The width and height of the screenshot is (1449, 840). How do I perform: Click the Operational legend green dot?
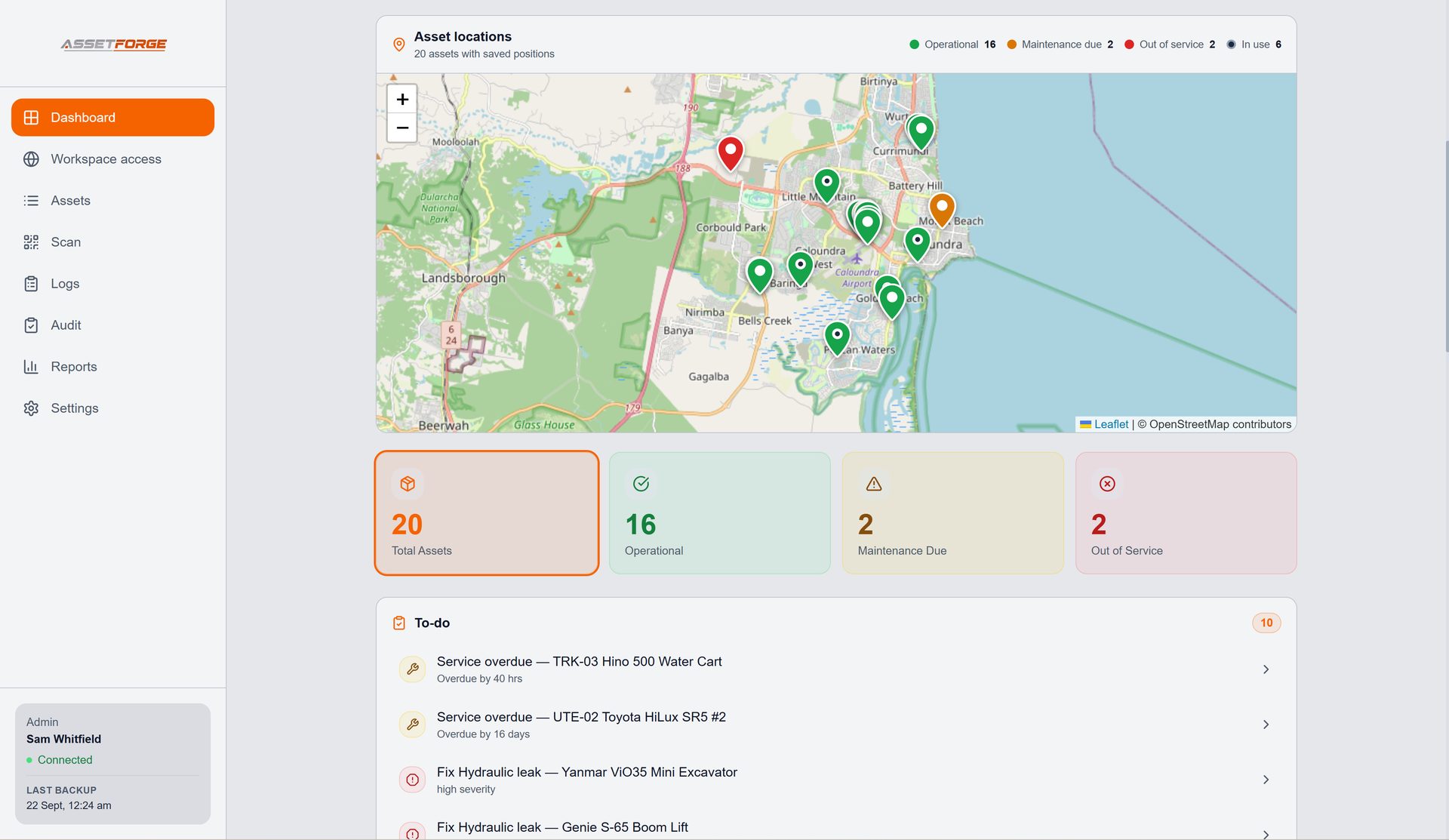(x=914, y=45)
